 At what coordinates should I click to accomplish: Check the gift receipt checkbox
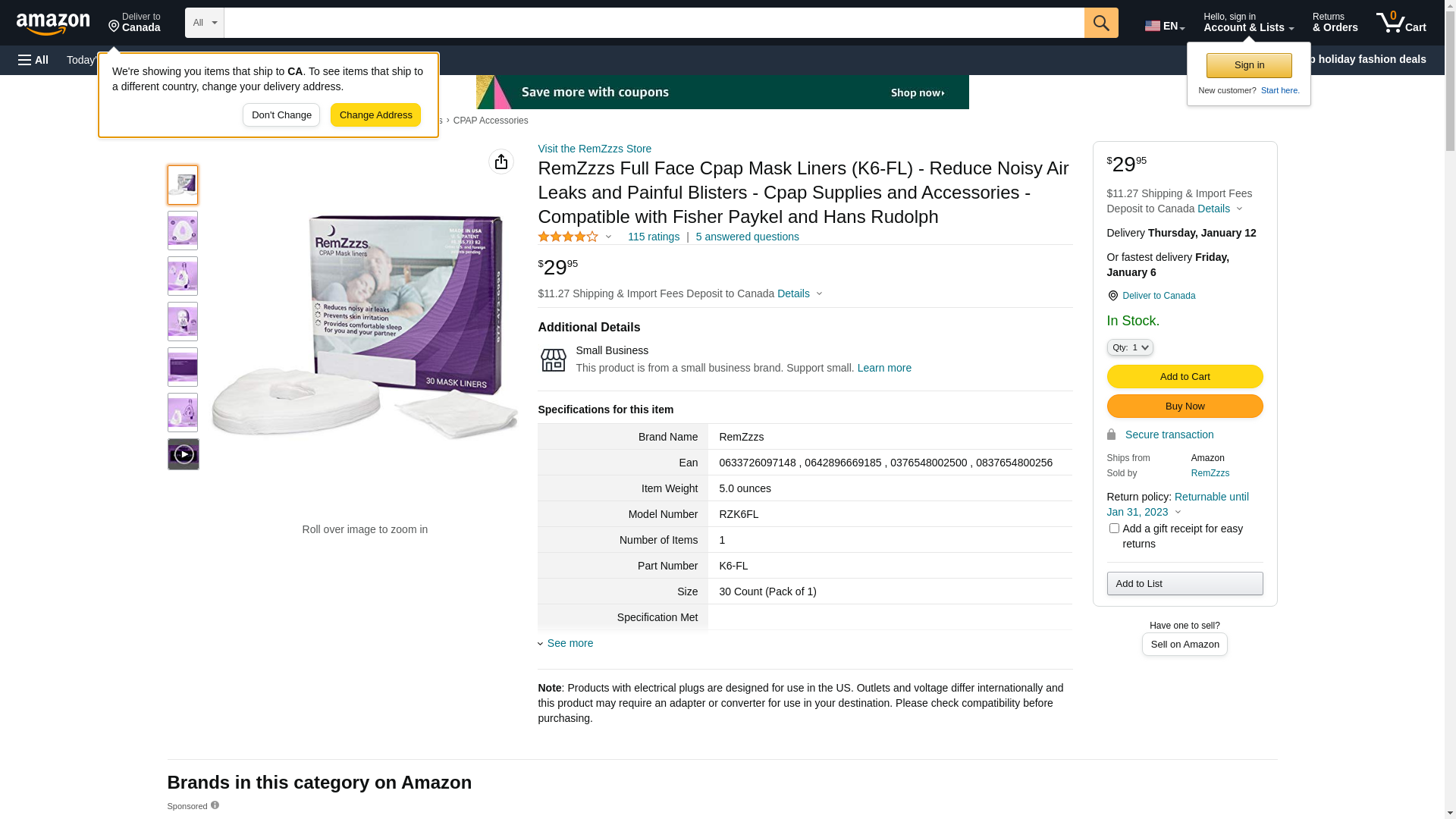[1114, 528]
